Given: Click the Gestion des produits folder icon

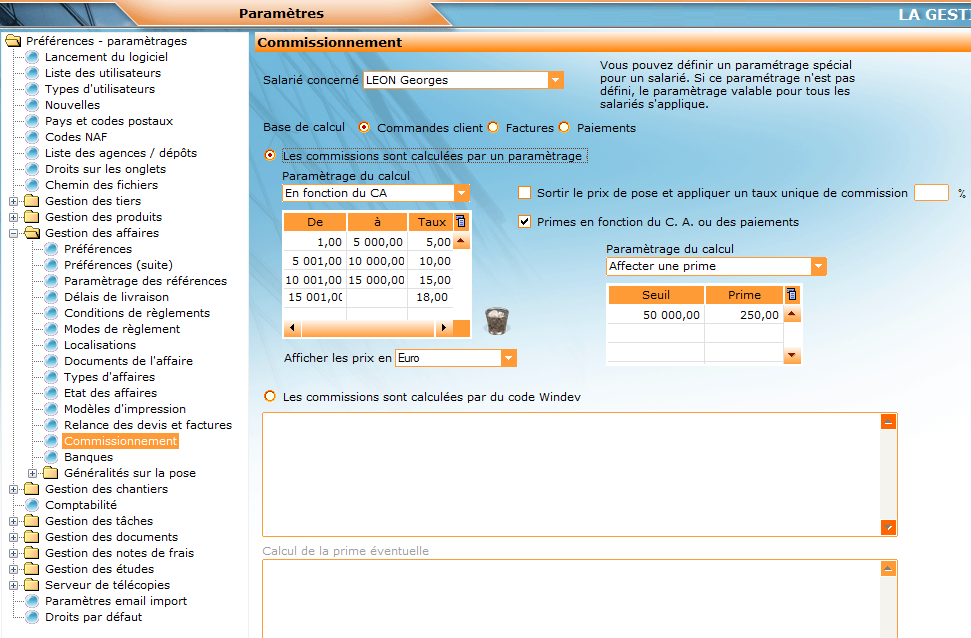Looking at the screenshot, I should (x=32, y=217).
